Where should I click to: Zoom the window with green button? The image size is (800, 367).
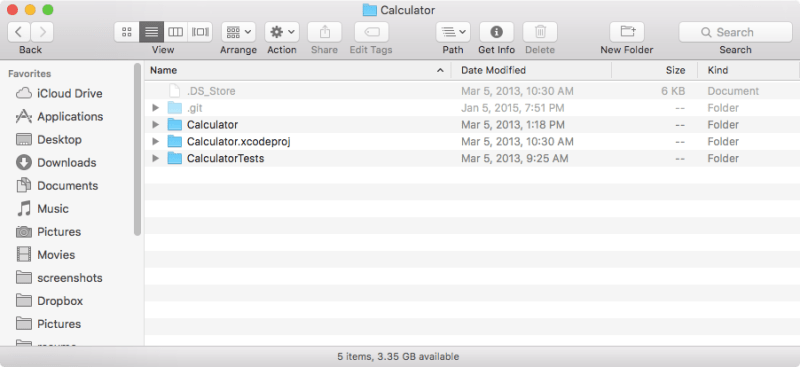click(47, 10)
